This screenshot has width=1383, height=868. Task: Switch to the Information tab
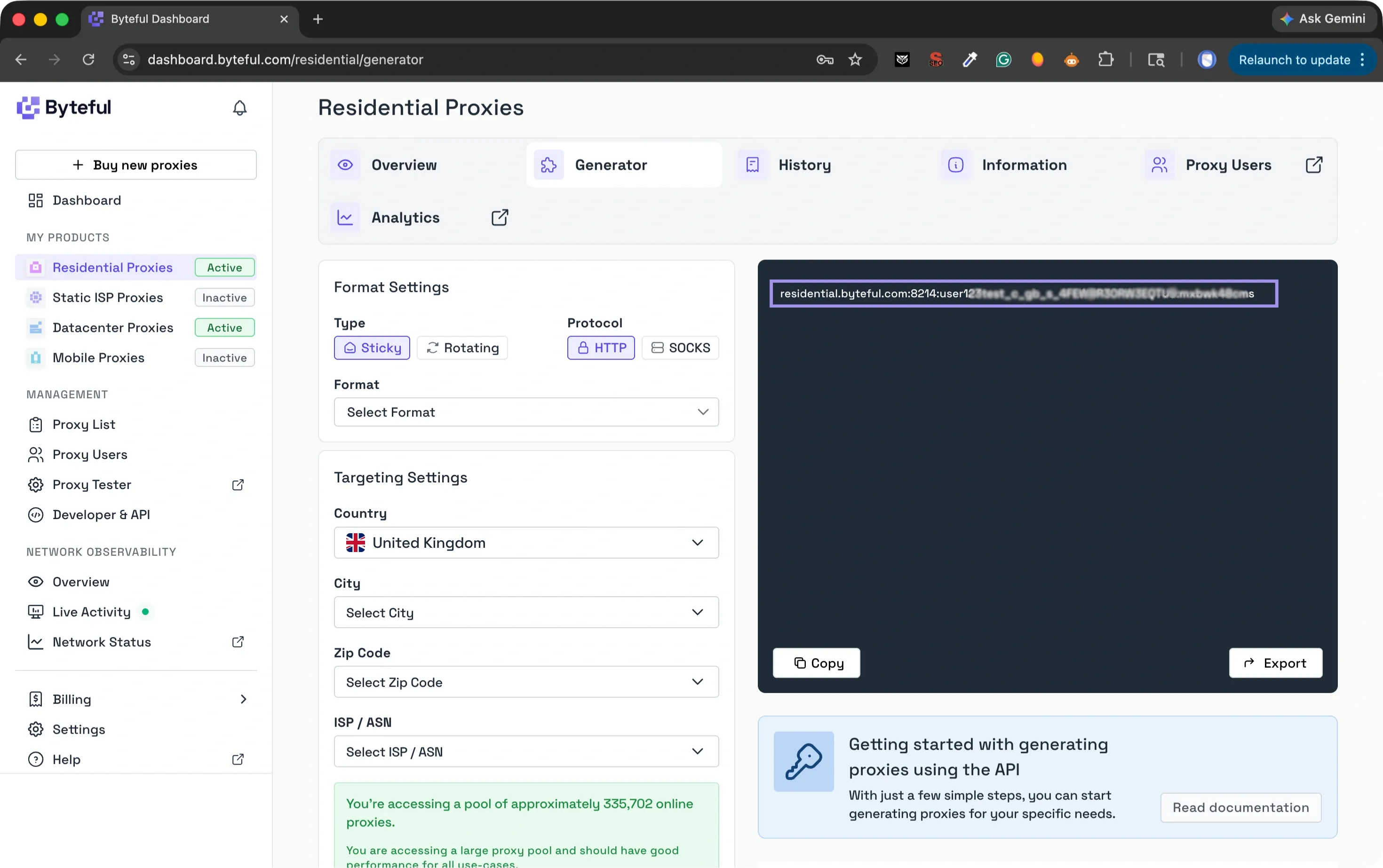[1032, 165]
